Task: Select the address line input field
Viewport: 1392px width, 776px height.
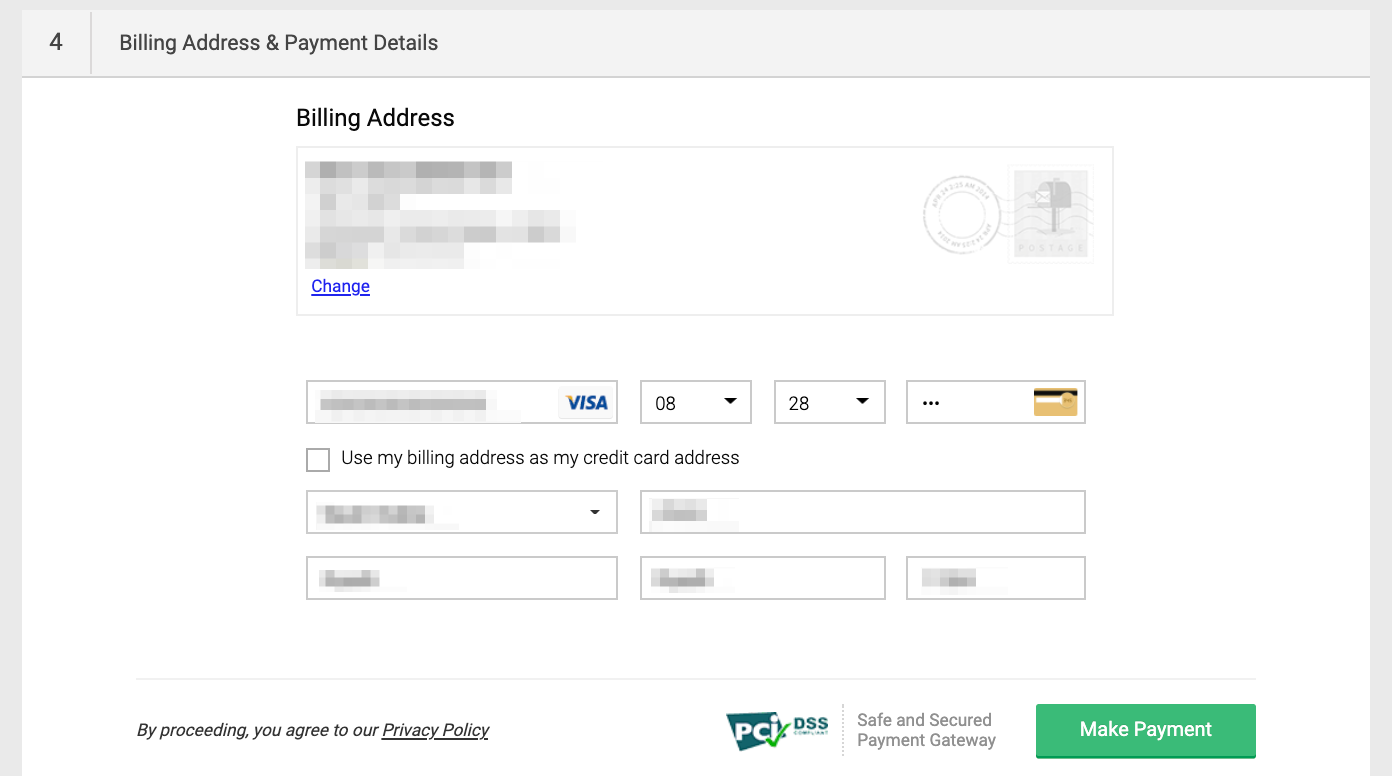Action: [862, 512]
